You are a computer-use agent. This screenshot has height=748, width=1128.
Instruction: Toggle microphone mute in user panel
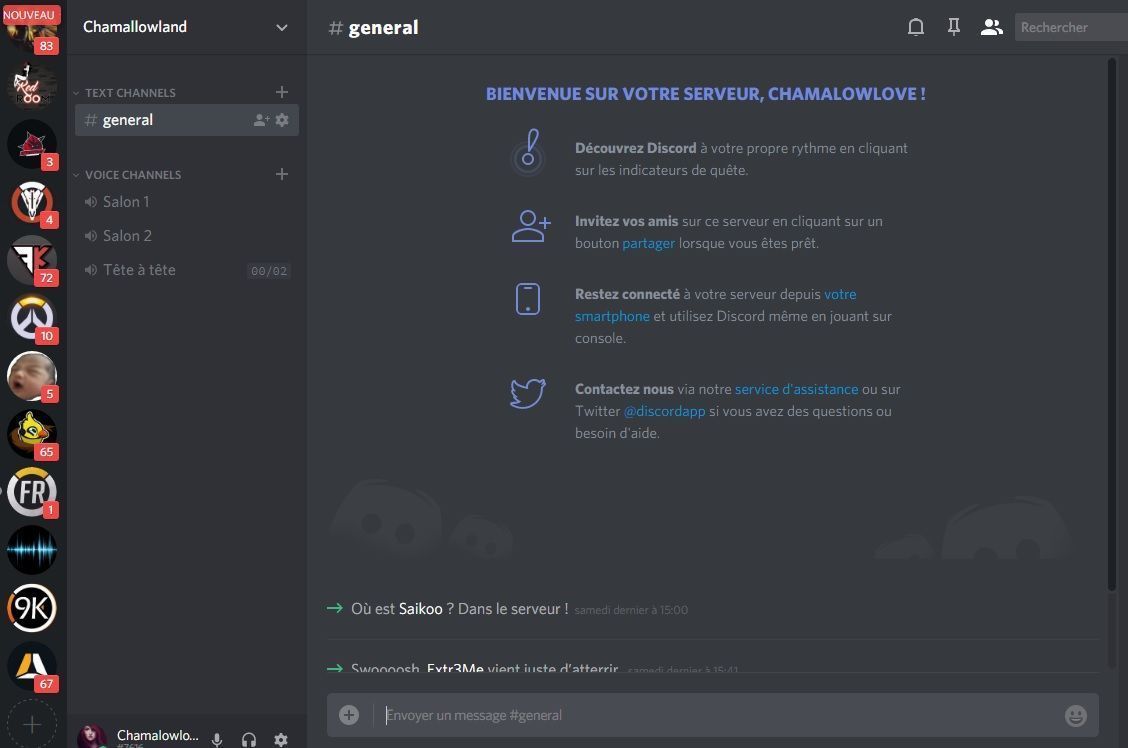pos(217,739)
